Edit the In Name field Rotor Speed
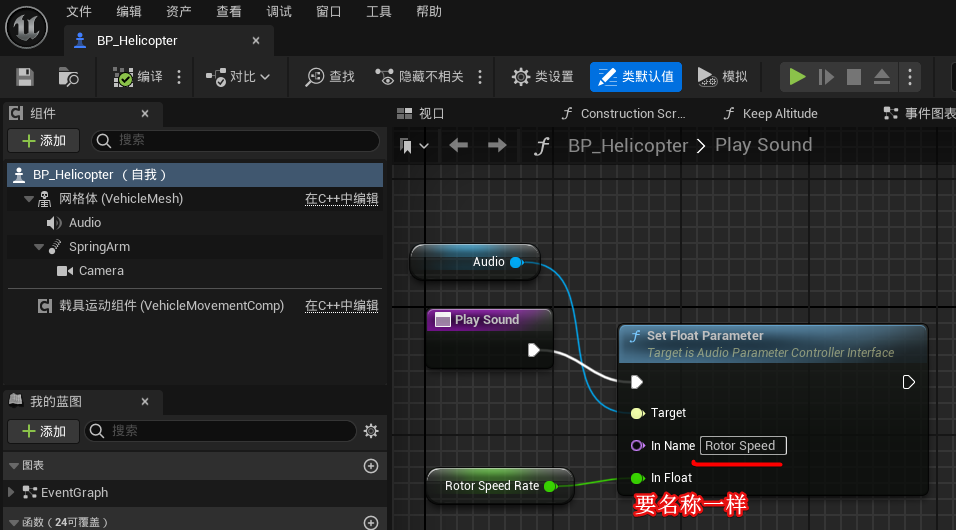Screen dimensions: 956x530 pos(743,446)
